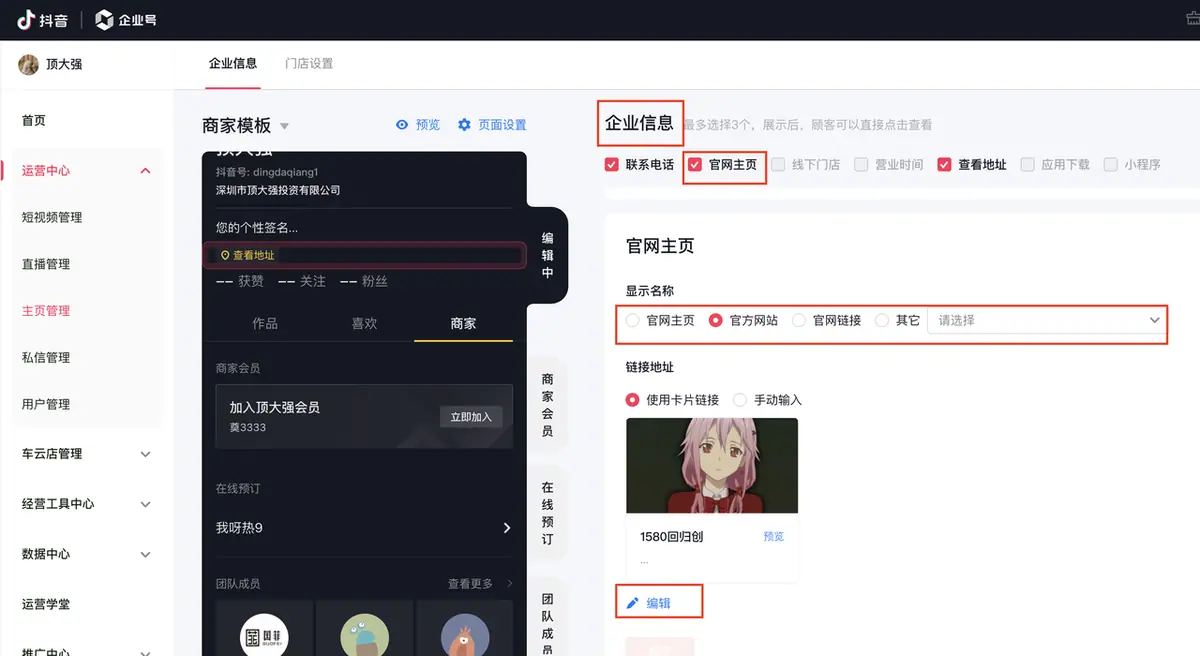Expand the 车云店管理 menu

pyautogui.click(x=145, y=454)
